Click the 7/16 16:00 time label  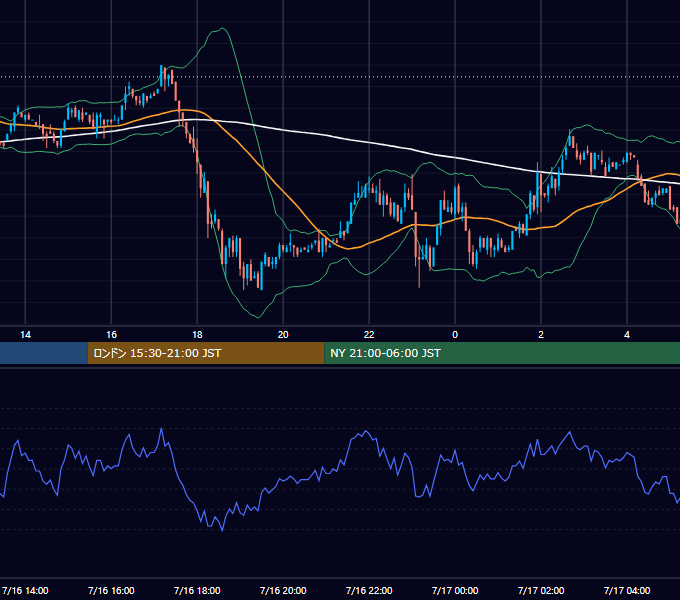point(111,590)
